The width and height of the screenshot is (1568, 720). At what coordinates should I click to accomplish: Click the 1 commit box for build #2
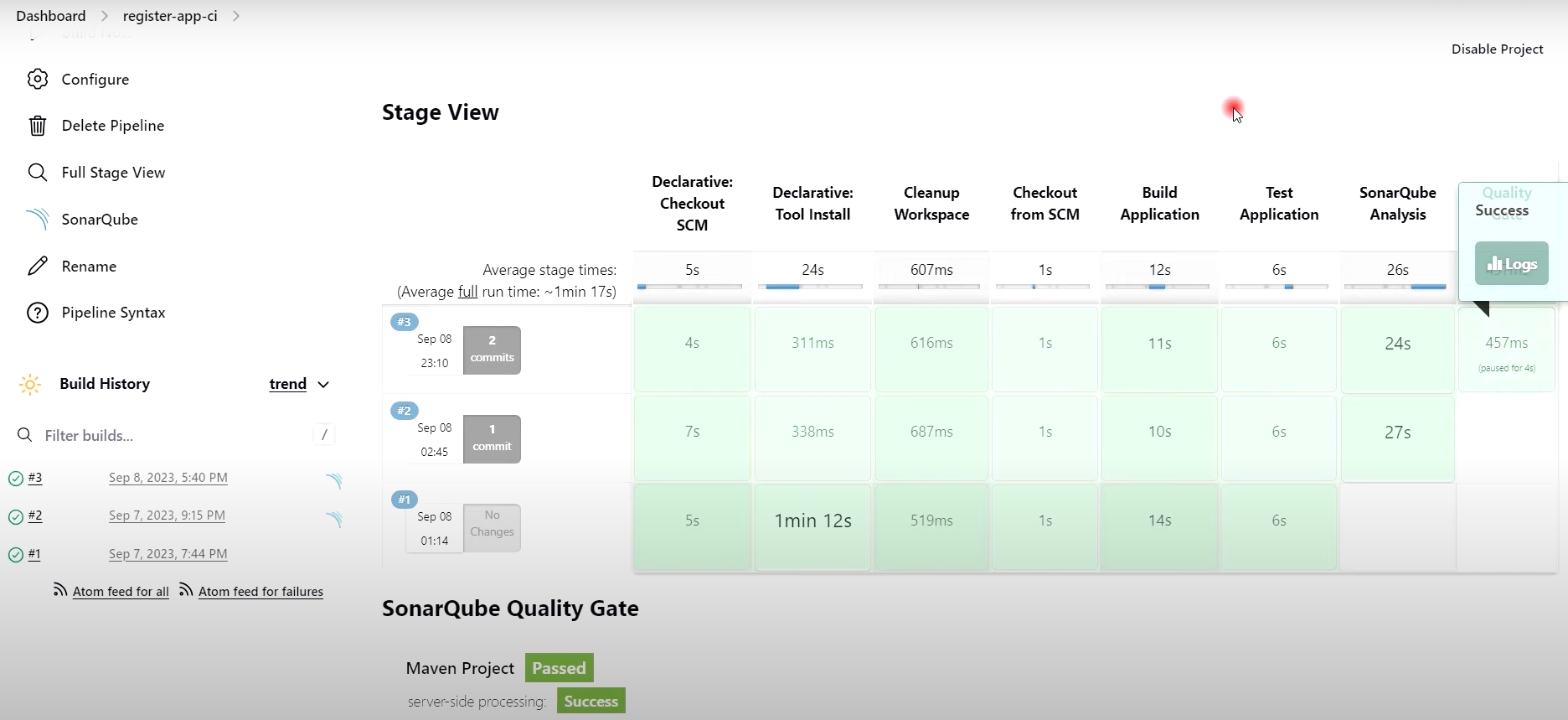492,438
